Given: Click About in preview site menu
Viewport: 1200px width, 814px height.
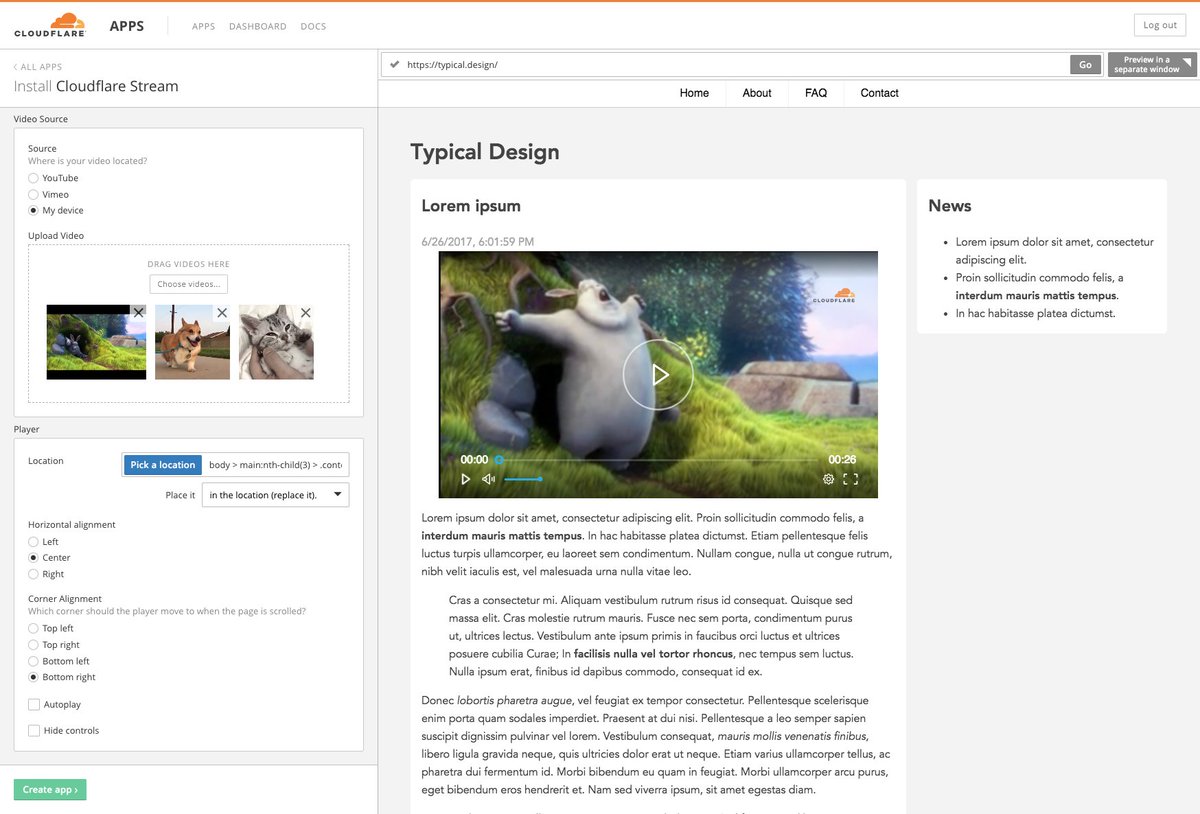Looking at the screenshot, I should (x=757, y=93).
